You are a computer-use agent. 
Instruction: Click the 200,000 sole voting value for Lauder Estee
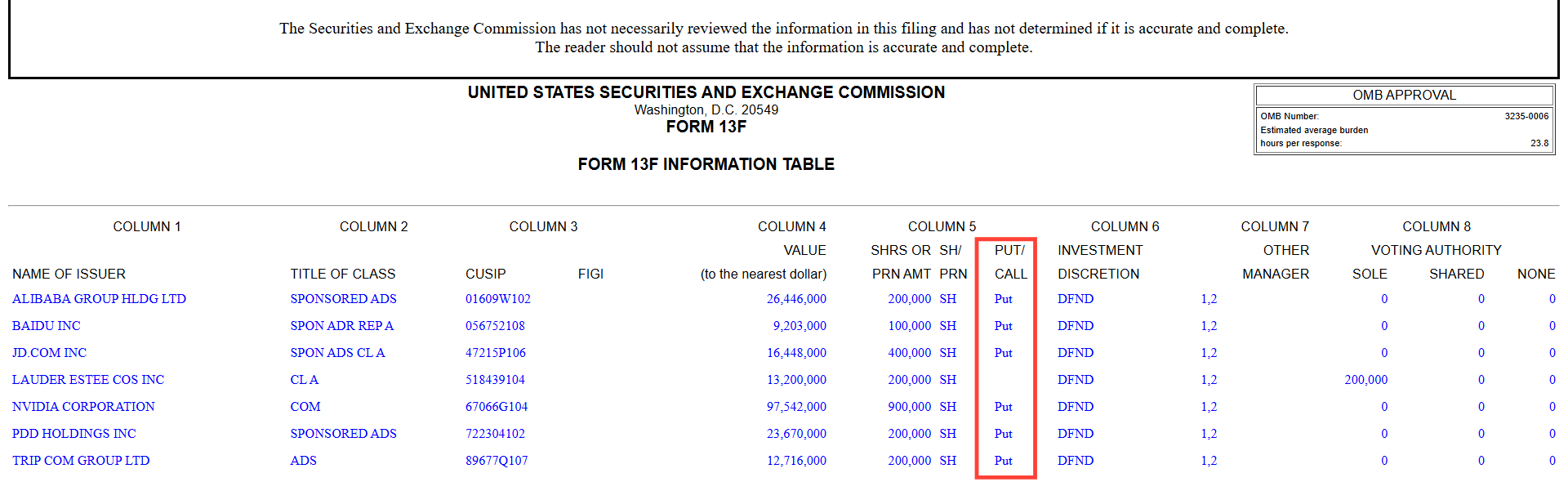(1366, 380)
